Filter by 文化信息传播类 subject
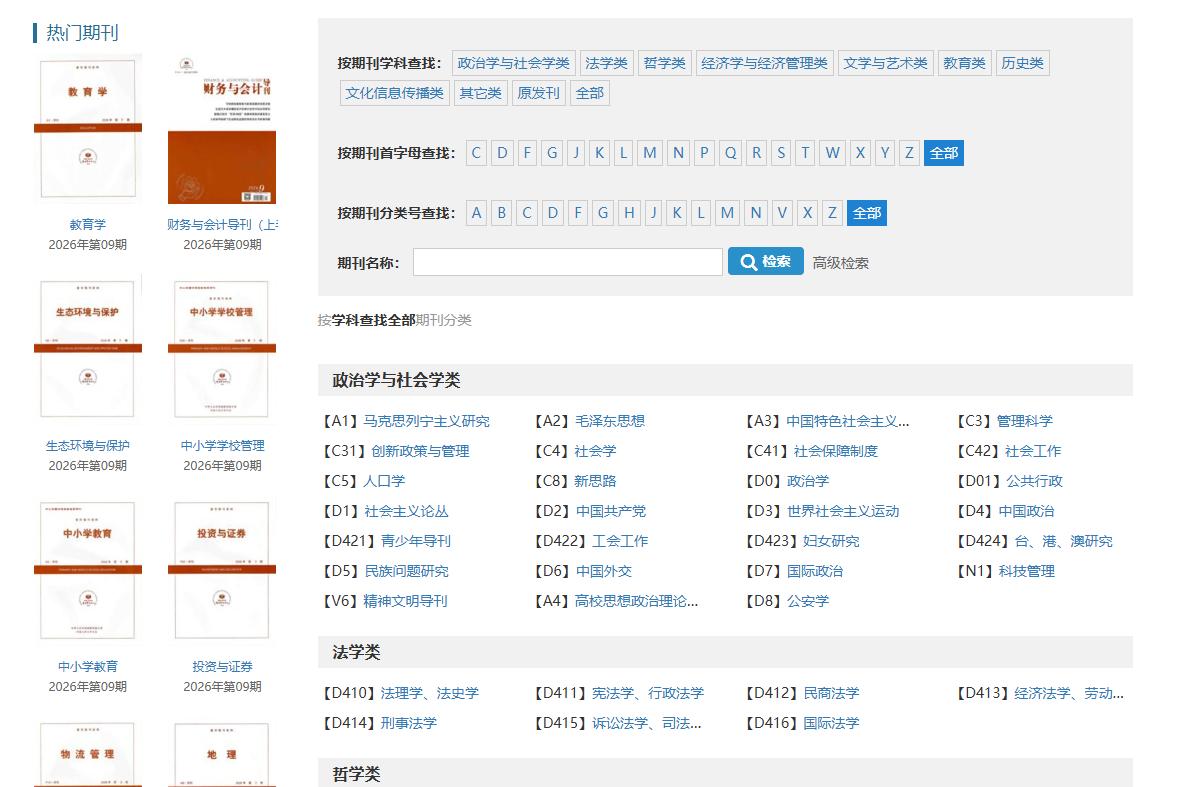This screenshot has height=787, width=1202. (x=394, y=93)
